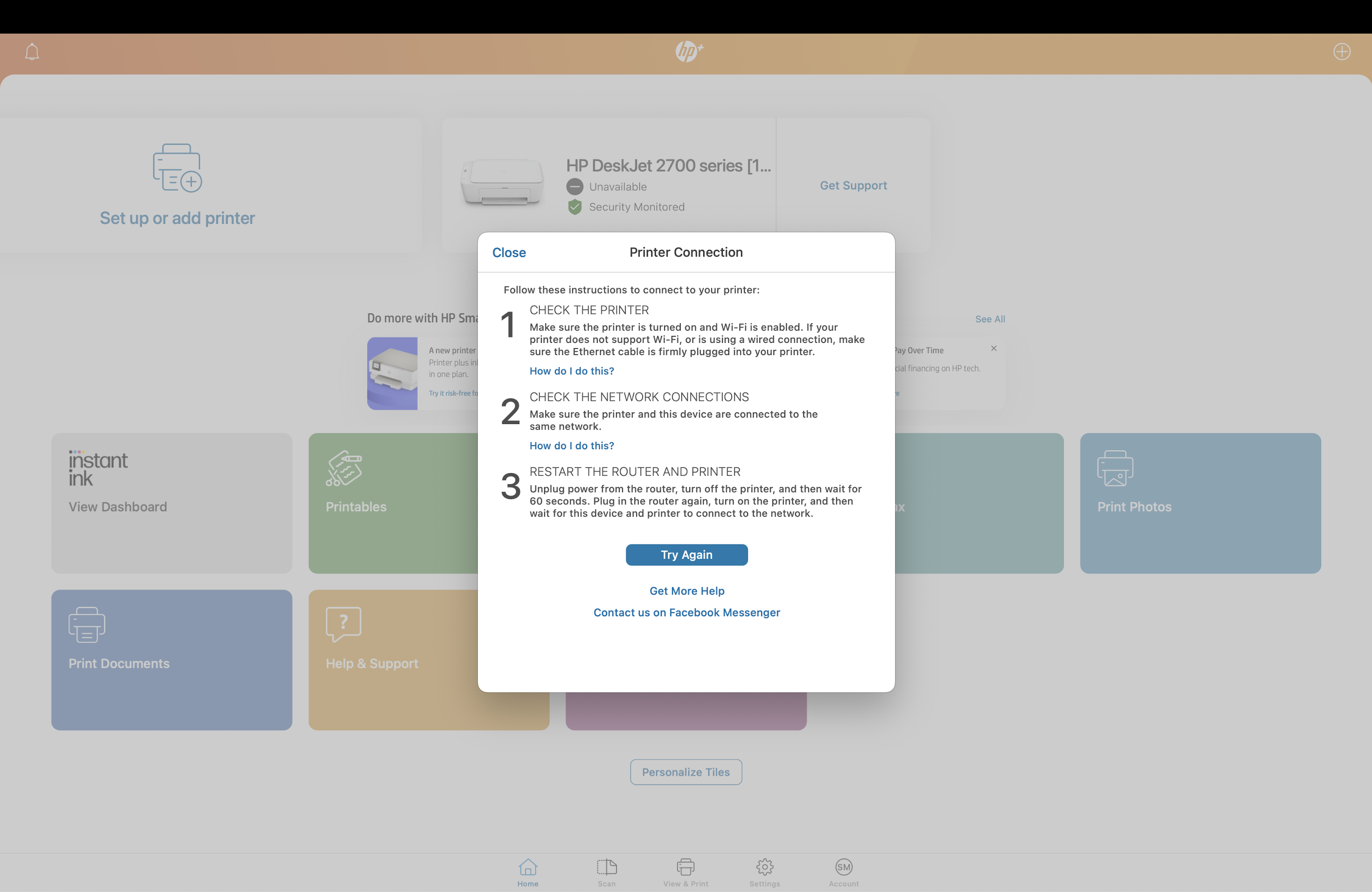Click the Print Documents printer icon
The image size is (1372, 892).
[86, 625]
